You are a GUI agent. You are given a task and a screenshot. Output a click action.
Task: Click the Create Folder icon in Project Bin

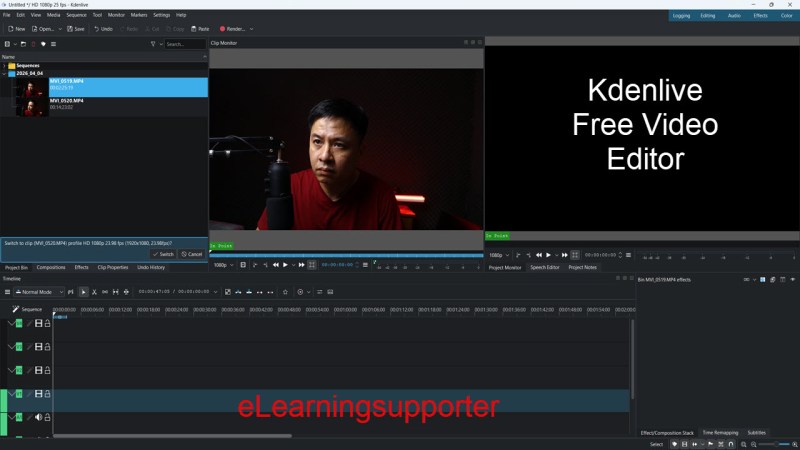coord(23,44)
